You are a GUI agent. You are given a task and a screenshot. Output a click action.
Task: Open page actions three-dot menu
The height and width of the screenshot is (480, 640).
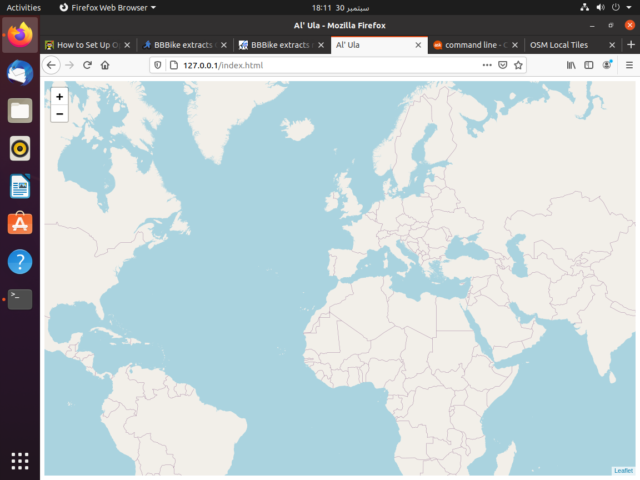tap(487, 65)
